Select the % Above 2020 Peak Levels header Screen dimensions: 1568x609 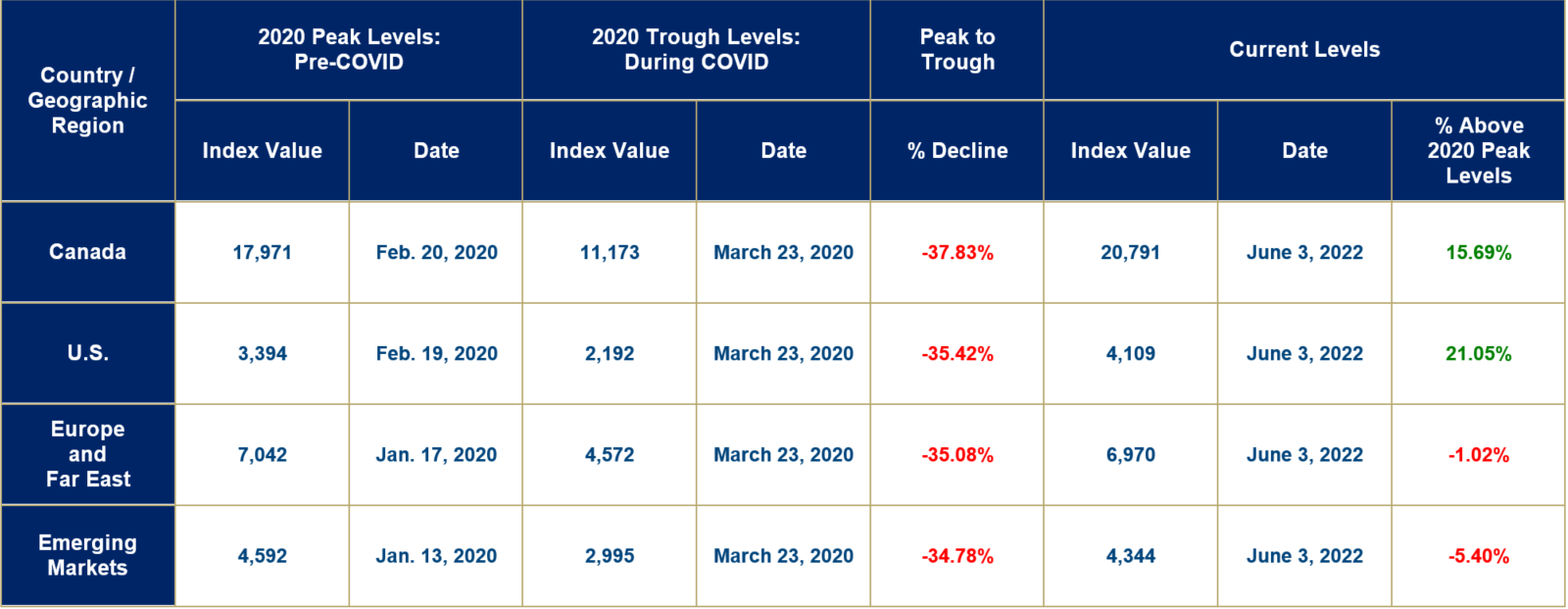(1478, 151)
